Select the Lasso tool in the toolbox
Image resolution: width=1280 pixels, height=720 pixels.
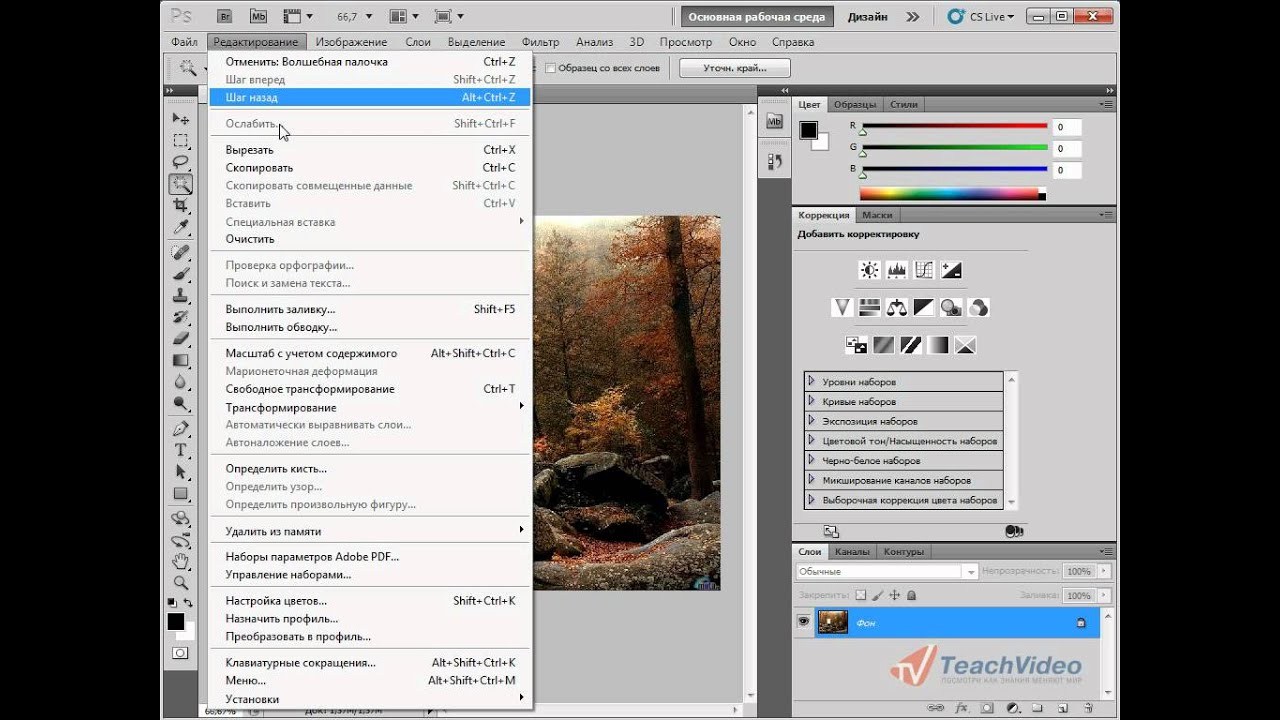coord(181,162)
